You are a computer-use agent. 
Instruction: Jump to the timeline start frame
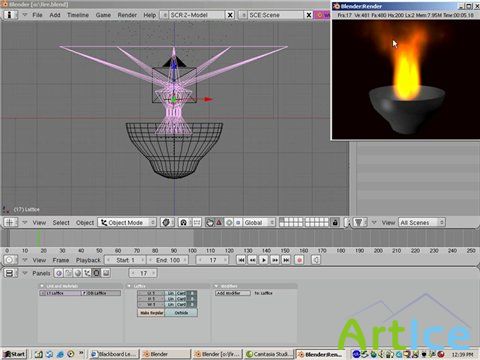click(241, 260)
